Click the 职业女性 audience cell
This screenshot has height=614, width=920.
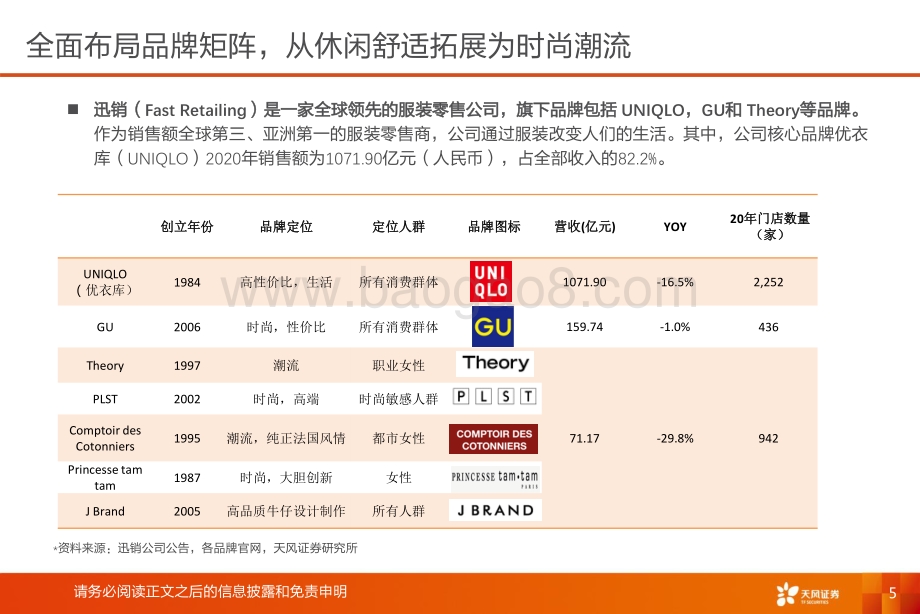point(398,366)
